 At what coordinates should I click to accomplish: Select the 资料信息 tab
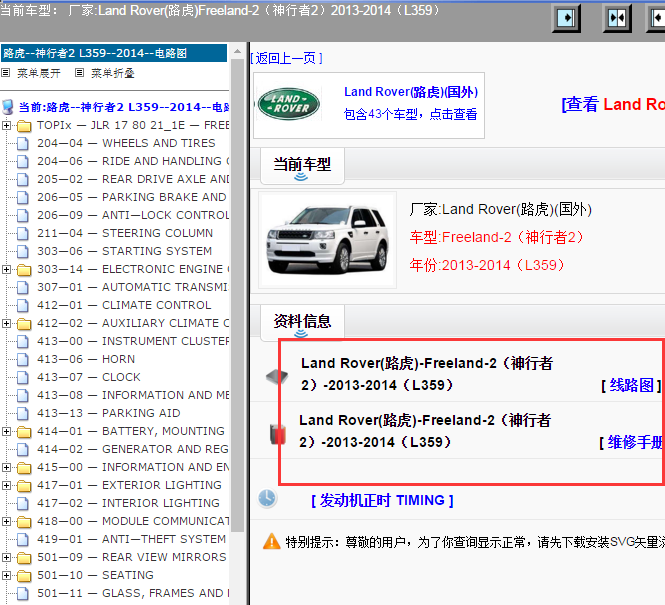302,322
